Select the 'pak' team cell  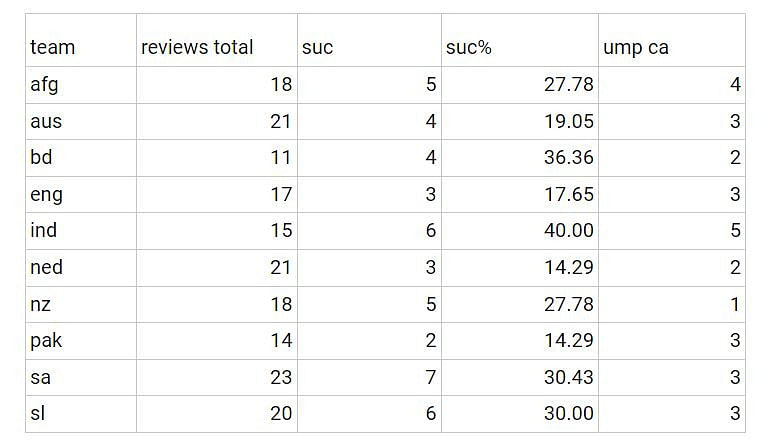click(x=81, y=341)
